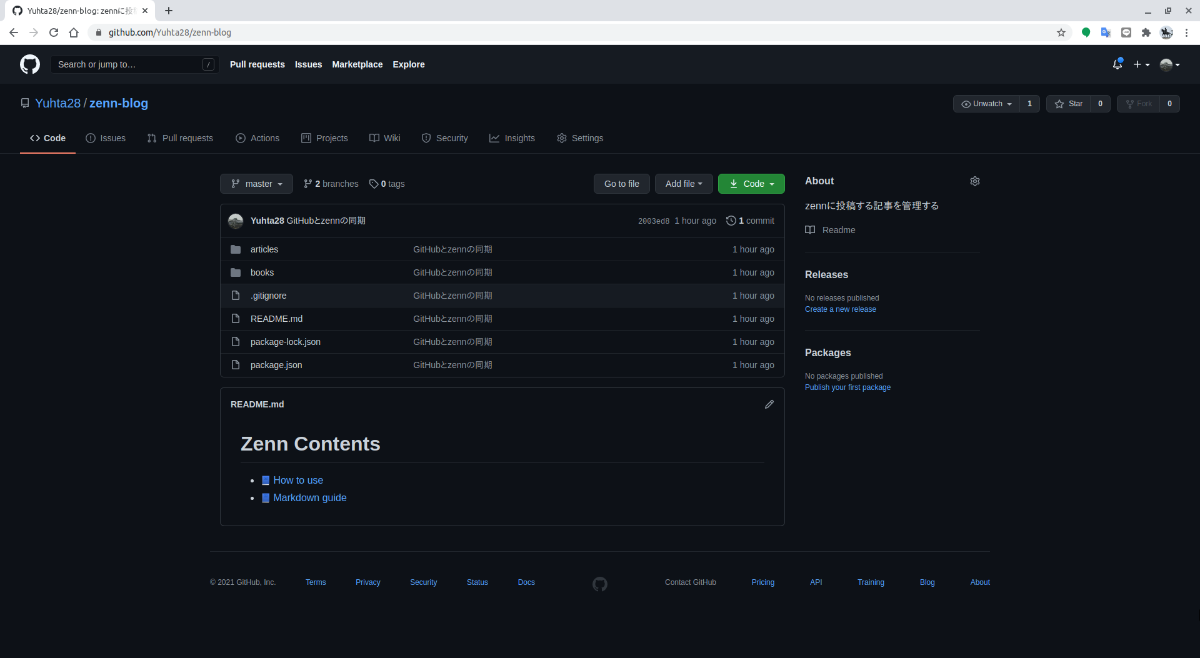This screenshot has width=1200, height=658.
Task: Star the zenn-blog repository
Action: pos(1068,104)
